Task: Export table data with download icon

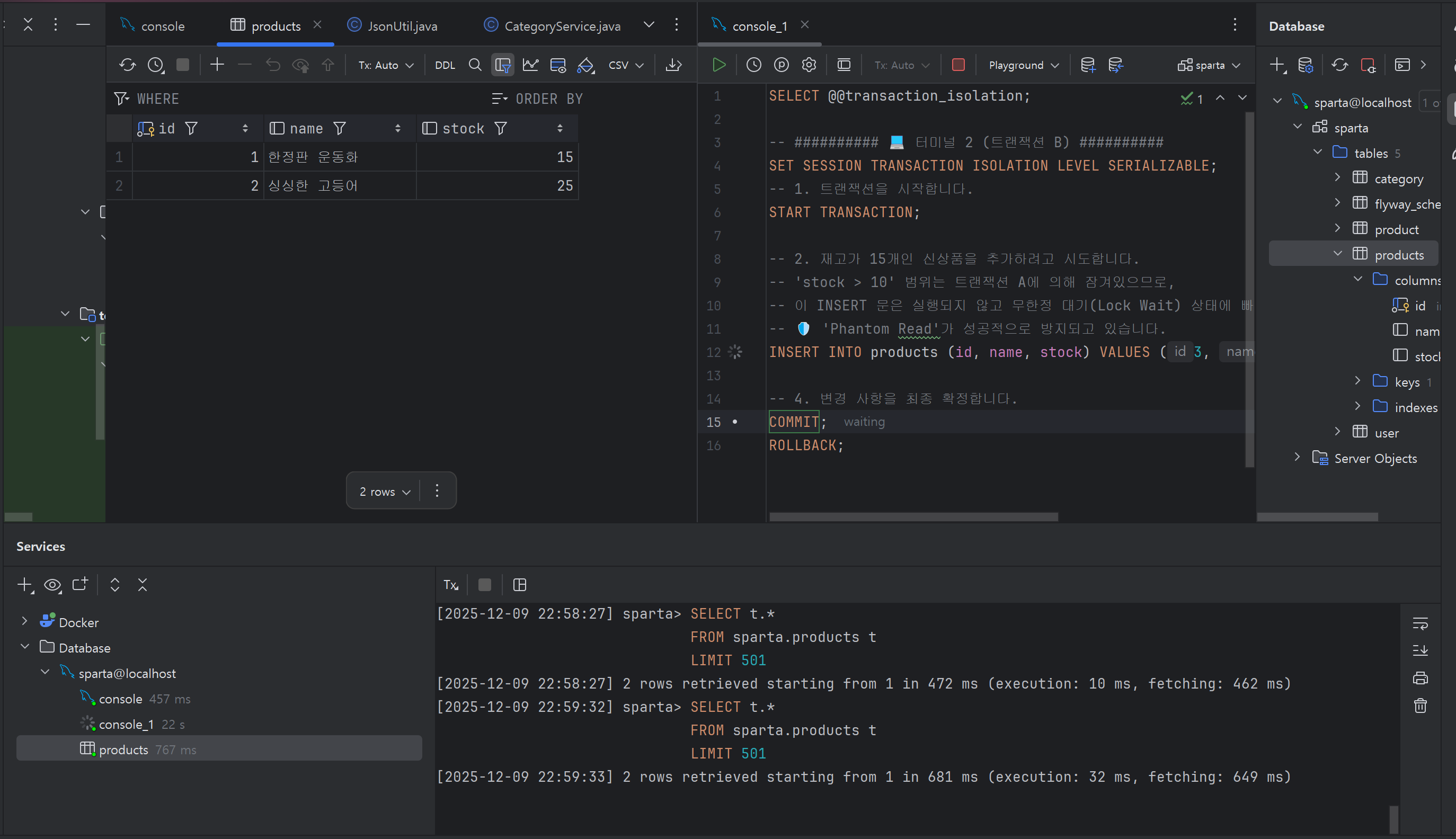Action: pos(673,65)
